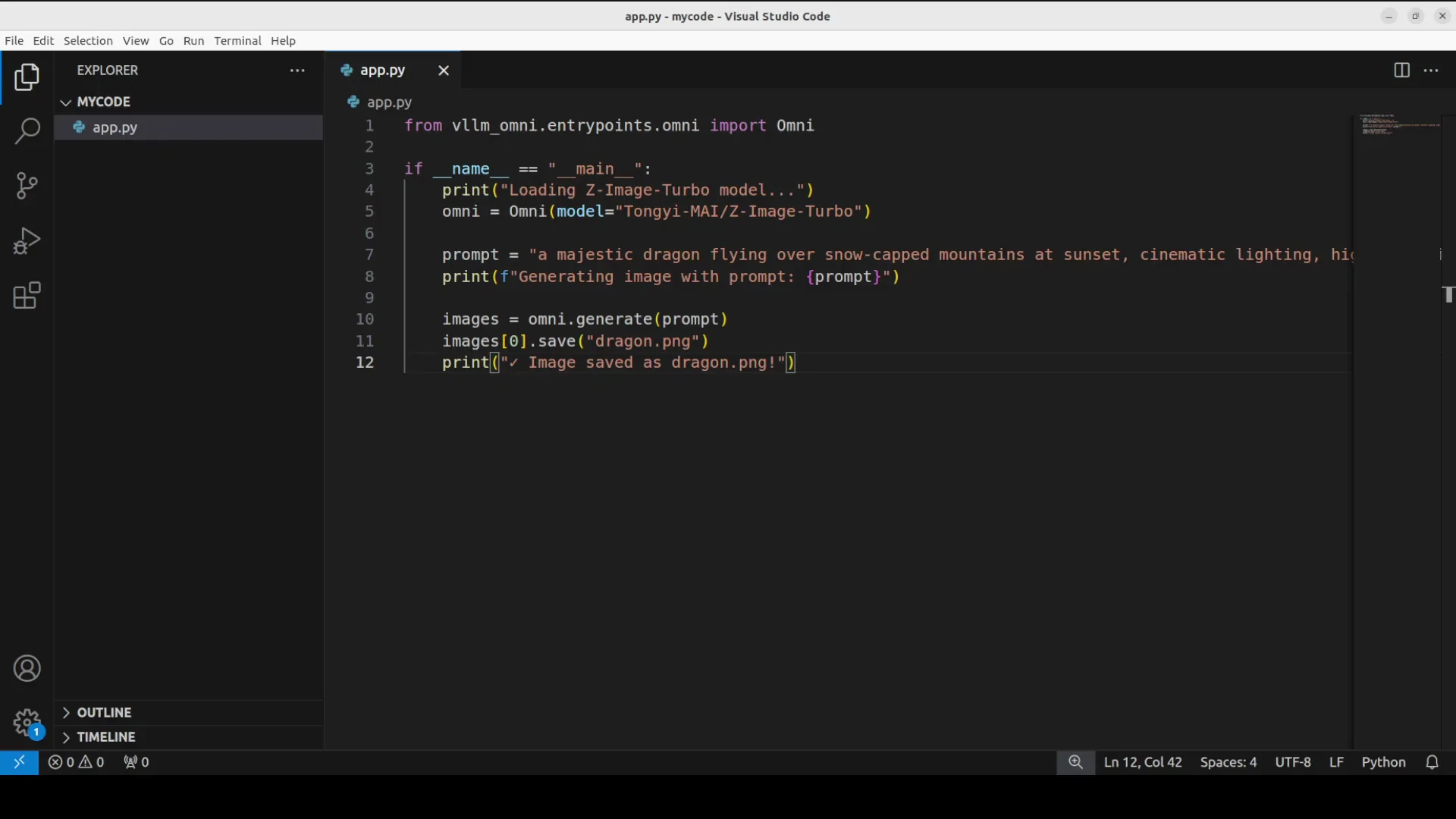Click the Spaces: 4 indentation setting
The height and width of the screenshot is (819, 1456).
pos(1228,762)
